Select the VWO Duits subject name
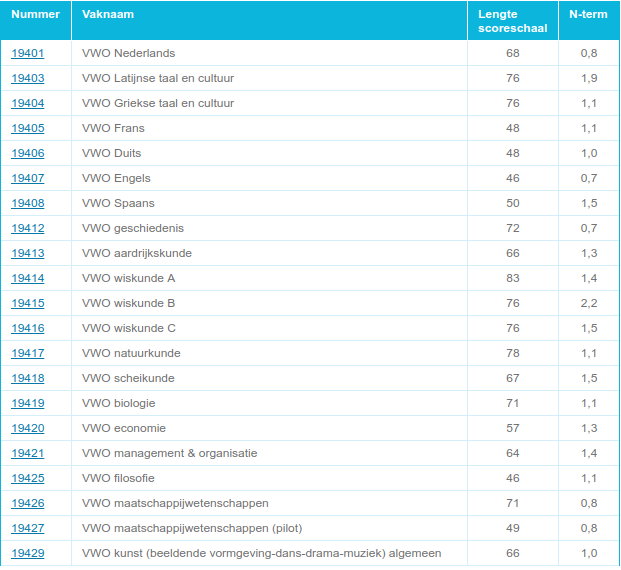621x570 pixels. click(111, 153)
